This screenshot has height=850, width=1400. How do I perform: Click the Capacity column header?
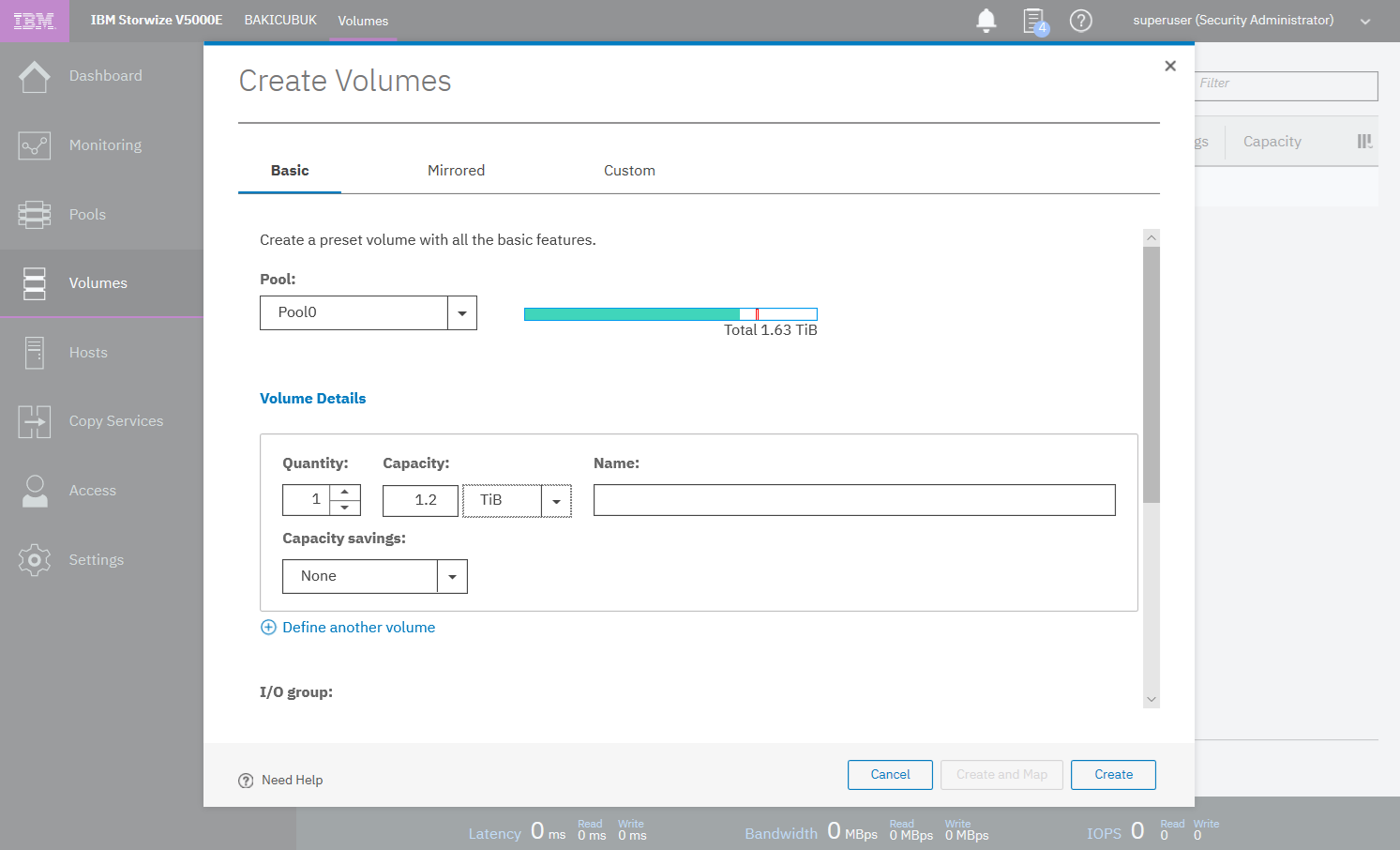(1272, 142)
